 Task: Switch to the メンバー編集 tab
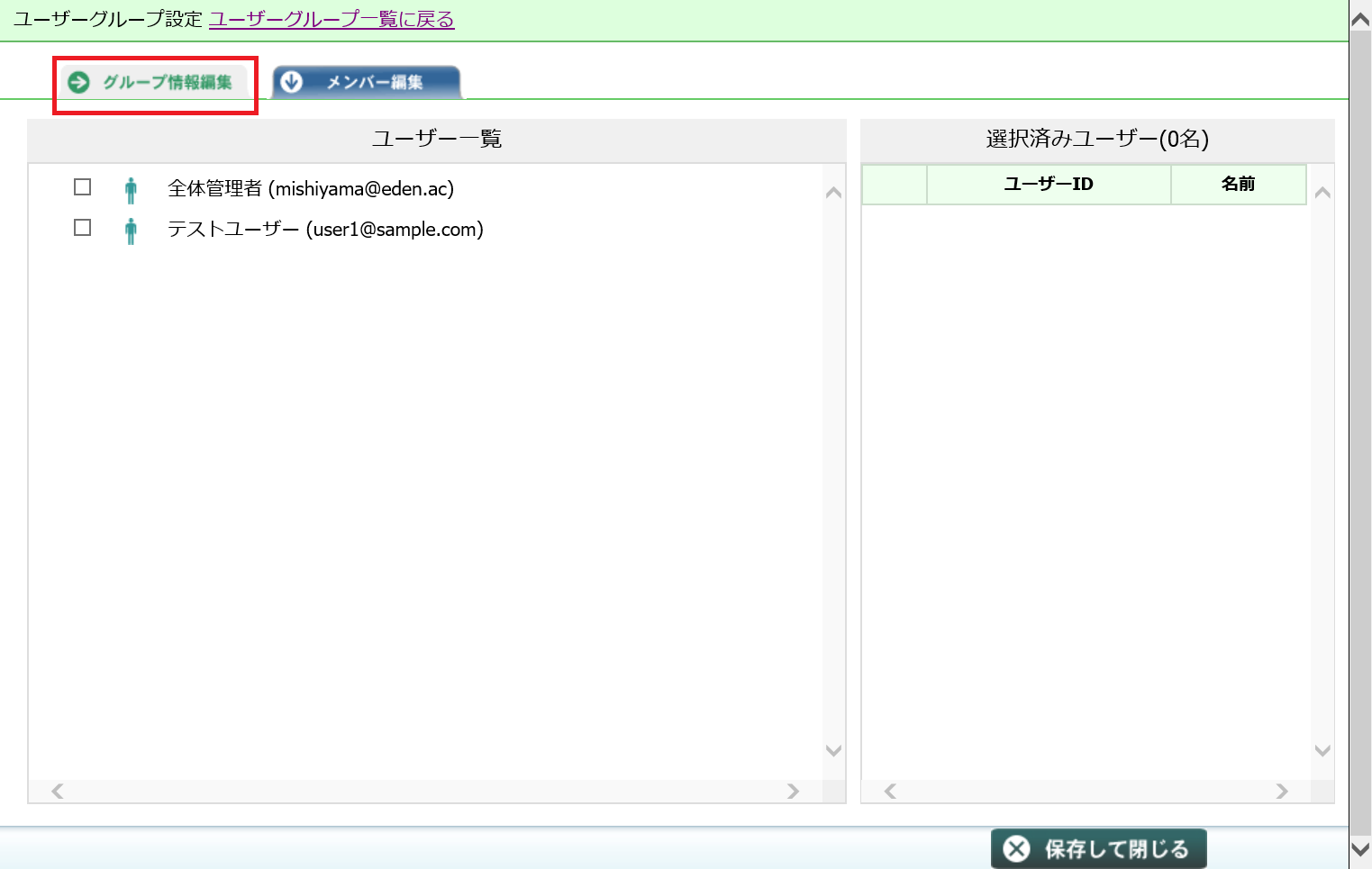click(x=367, y=83)
